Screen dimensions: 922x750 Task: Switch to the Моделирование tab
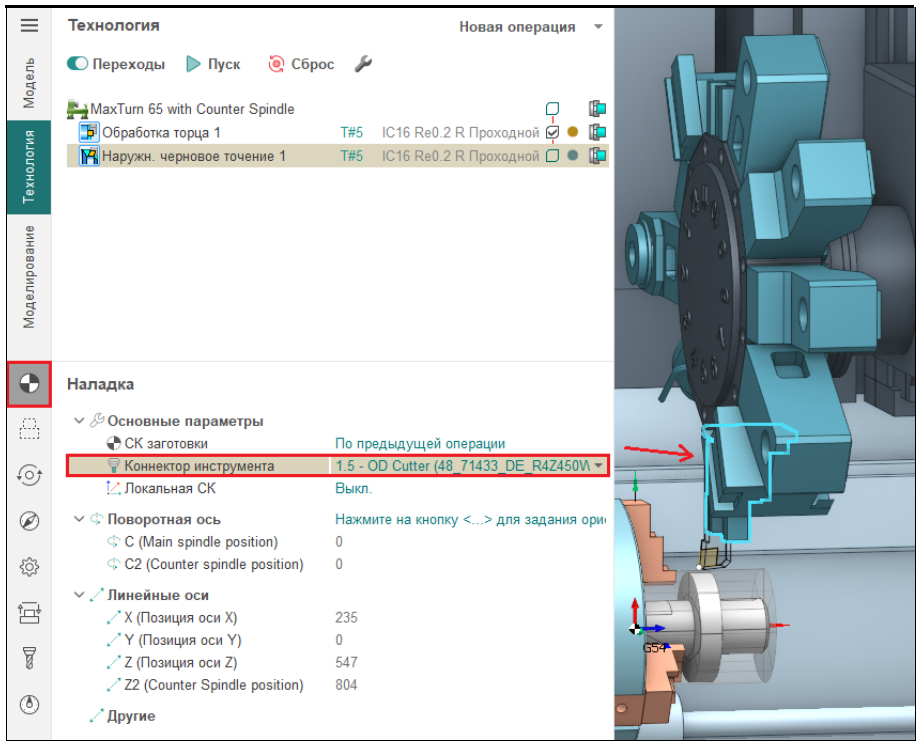[29, 277]
